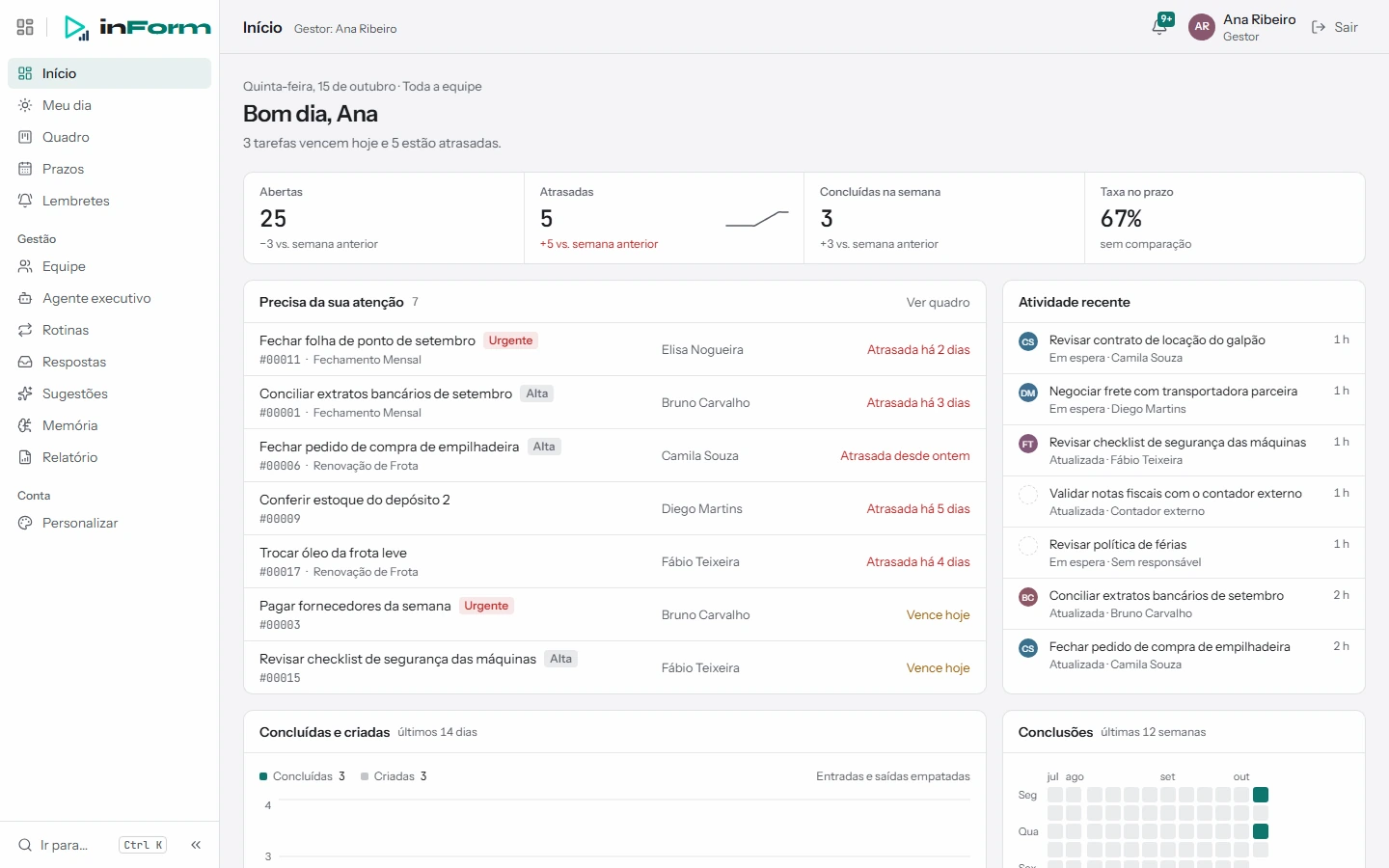1389x868 pixels.
Task: Open Ana Ribeiro profile avatar
Action: pyautogui.click(x=1202, y=27)
